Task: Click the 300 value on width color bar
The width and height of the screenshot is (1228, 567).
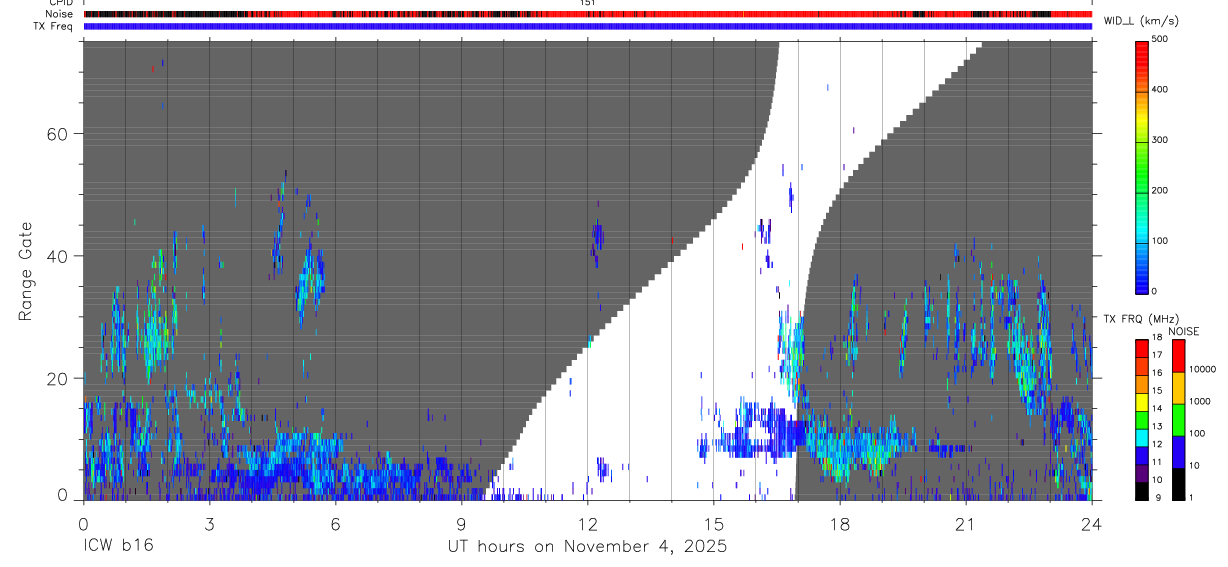Action: (x=1160, y=140)
